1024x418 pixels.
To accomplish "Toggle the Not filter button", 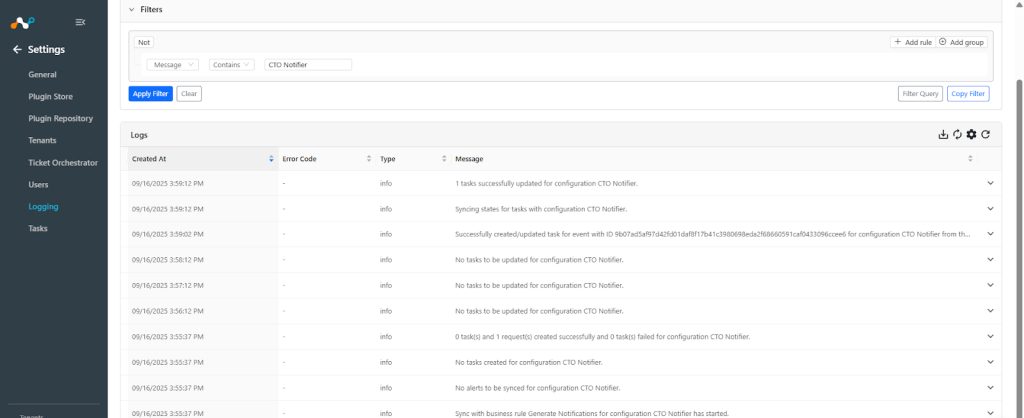I will (x=144, y=42).
